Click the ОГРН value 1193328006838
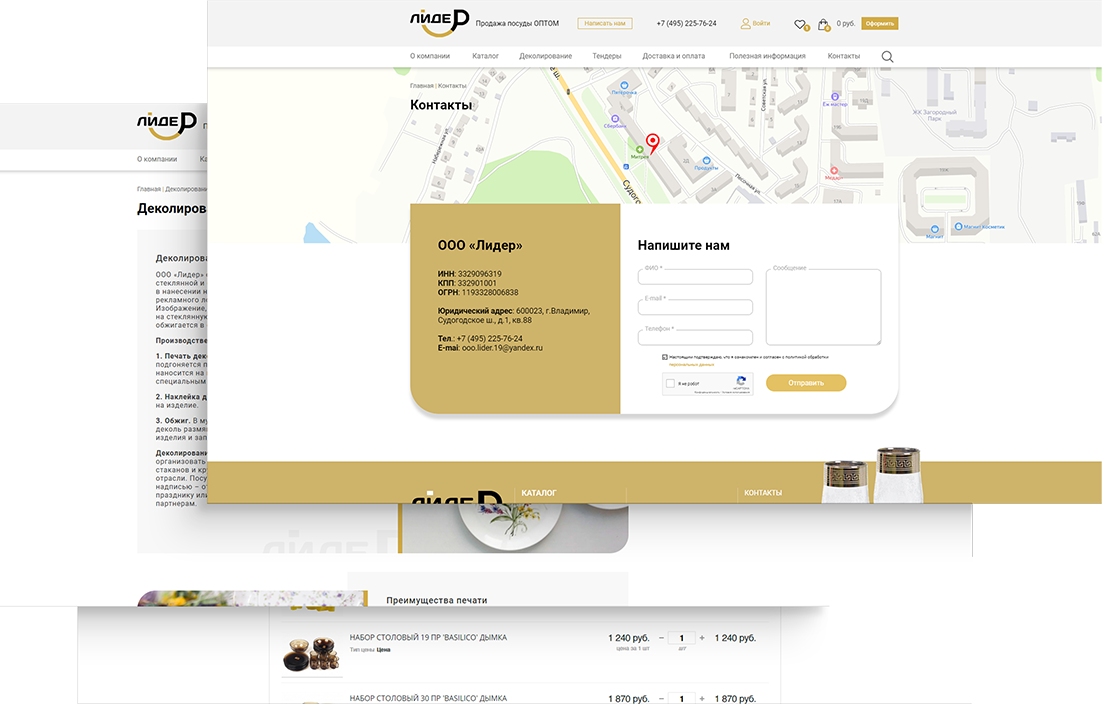This screenshot has width=1102, height=704. pyautogui.click(x=490, y=292)
